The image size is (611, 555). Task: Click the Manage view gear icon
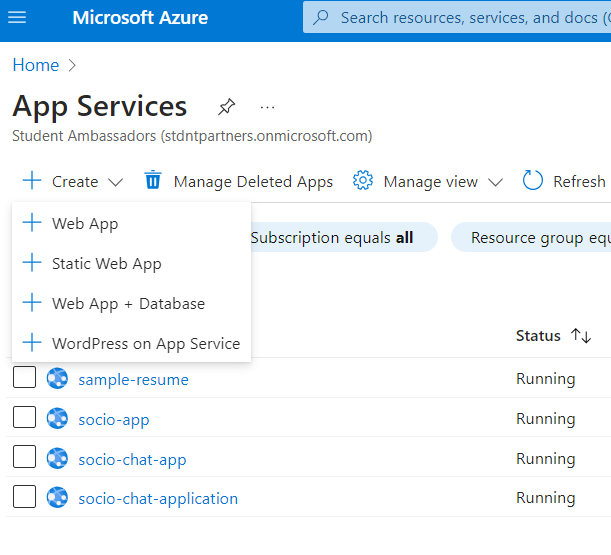(363, 181)
